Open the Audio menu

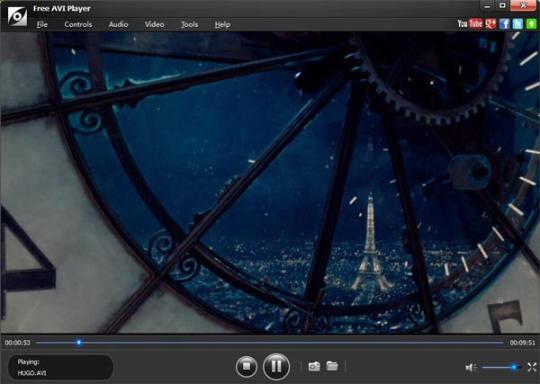(x=118, y=24)
